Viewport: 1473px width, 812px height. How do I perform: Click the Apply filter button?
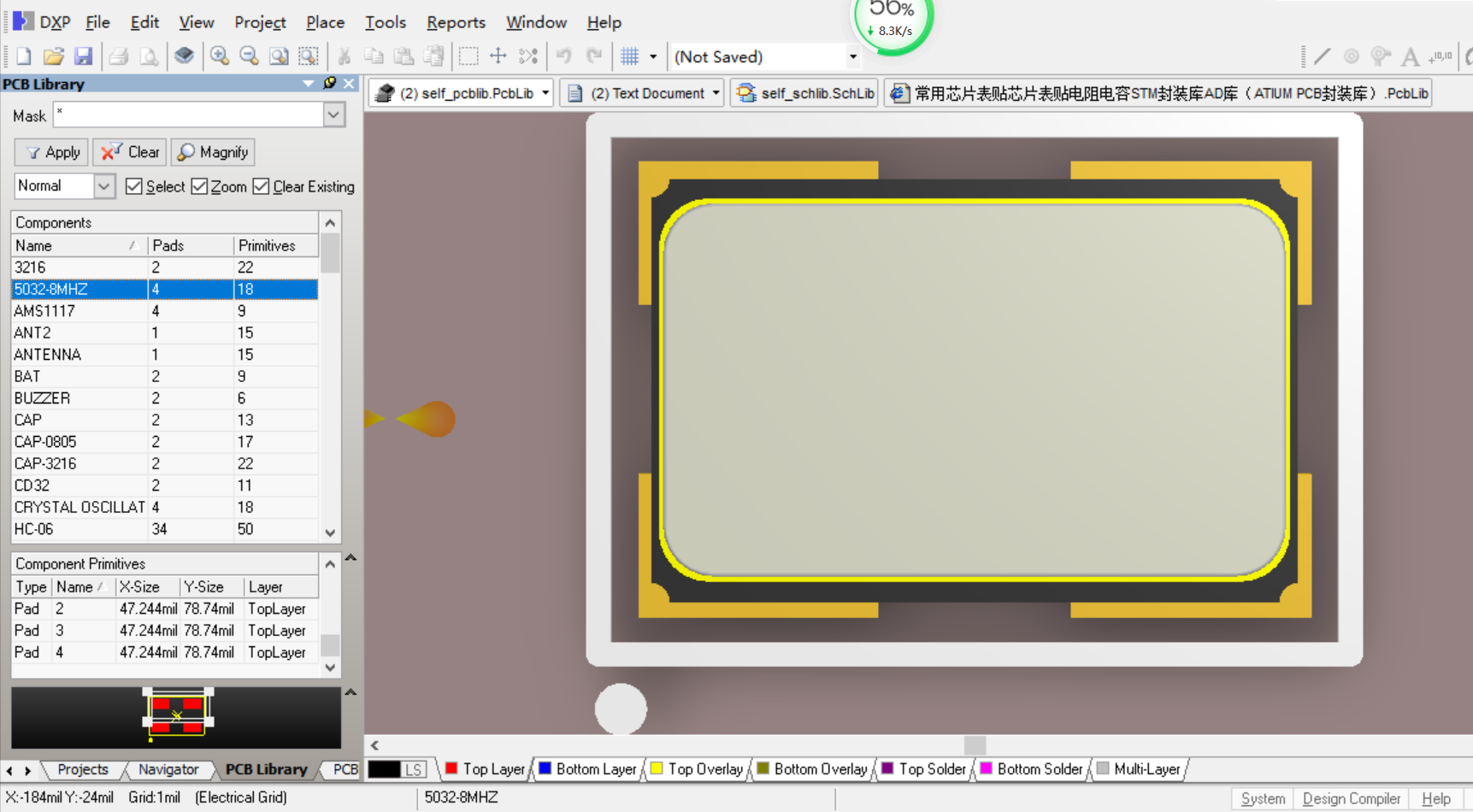(52, 152)
